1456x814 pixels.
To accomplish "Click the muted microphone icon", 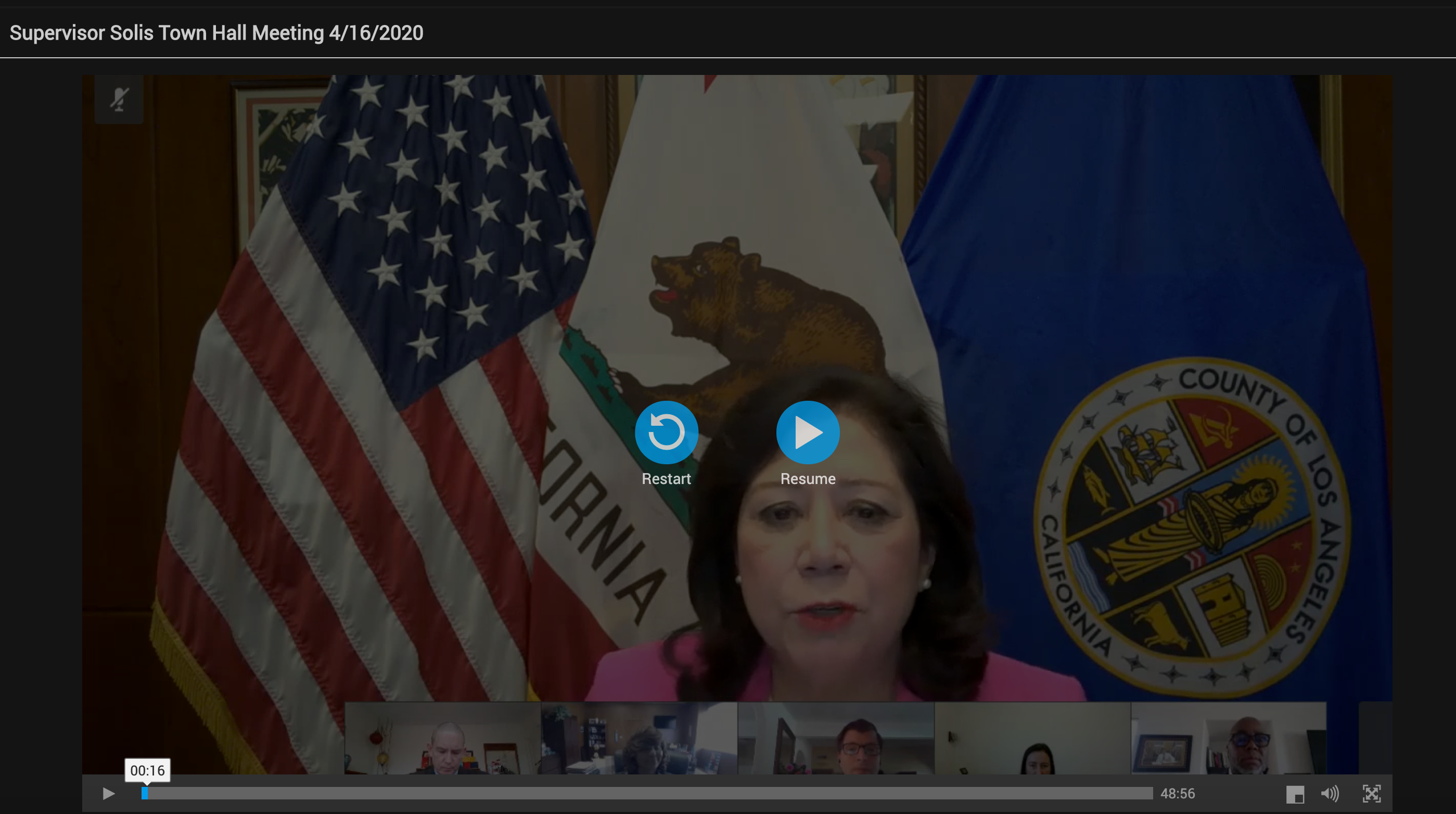I will coord(119,99).
